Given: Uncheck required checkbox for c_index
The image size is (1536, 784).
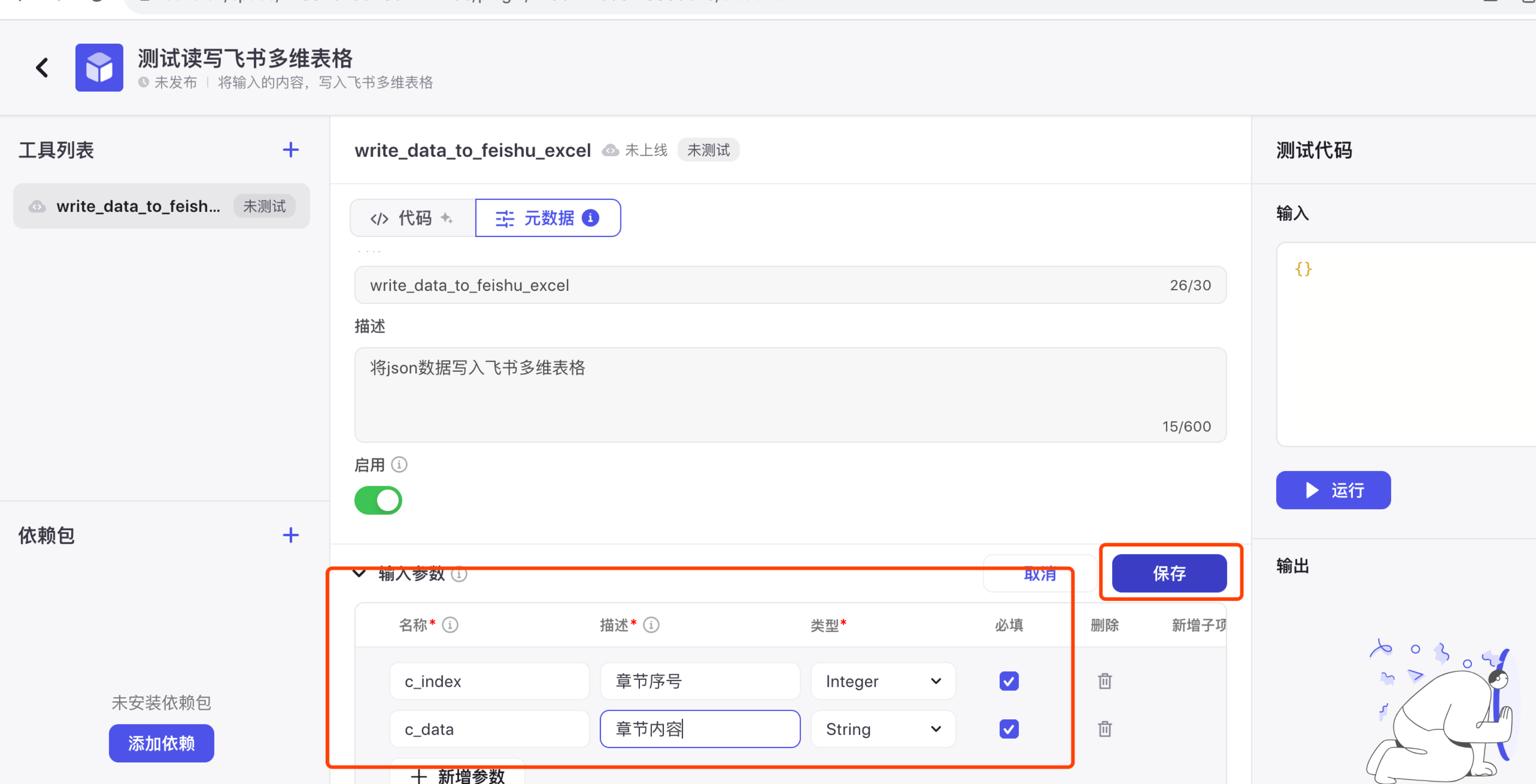Looking at the screenshot, I should 1009,681.
